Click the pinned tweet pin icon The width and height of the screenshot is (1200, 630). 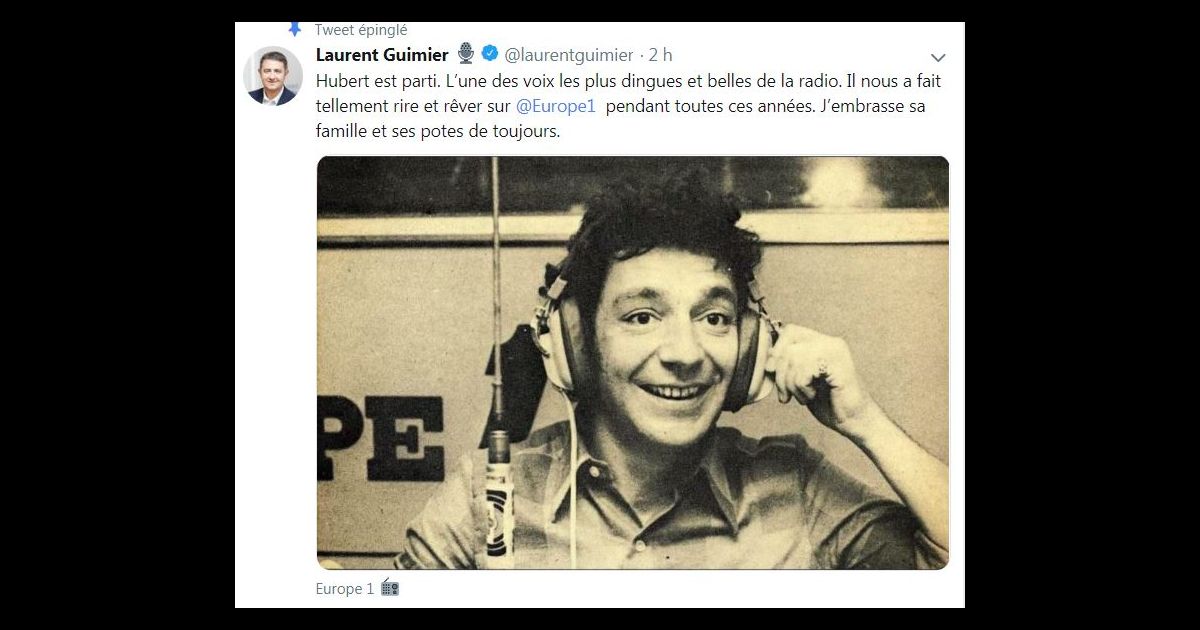click(294, 29)
